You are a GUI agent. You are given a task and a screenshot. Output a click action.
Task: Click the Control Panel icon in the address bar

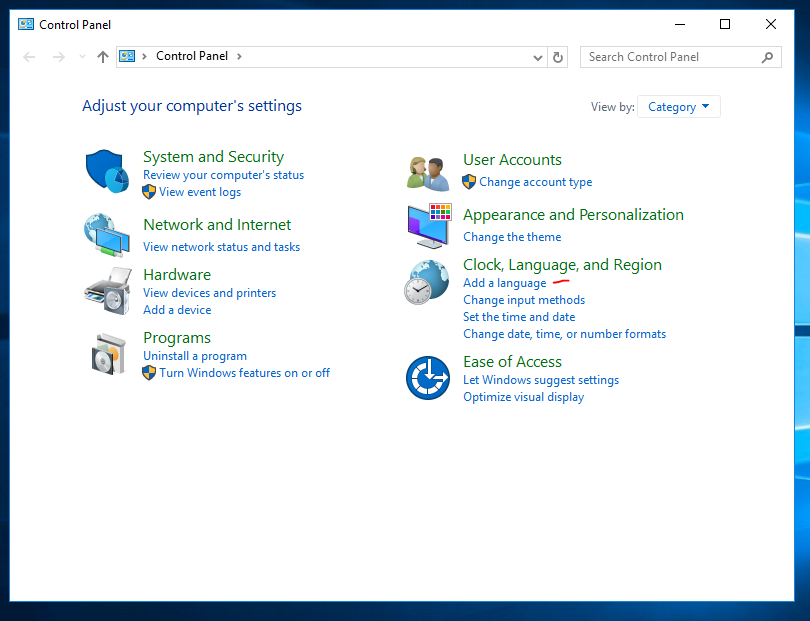coord(127,56)
